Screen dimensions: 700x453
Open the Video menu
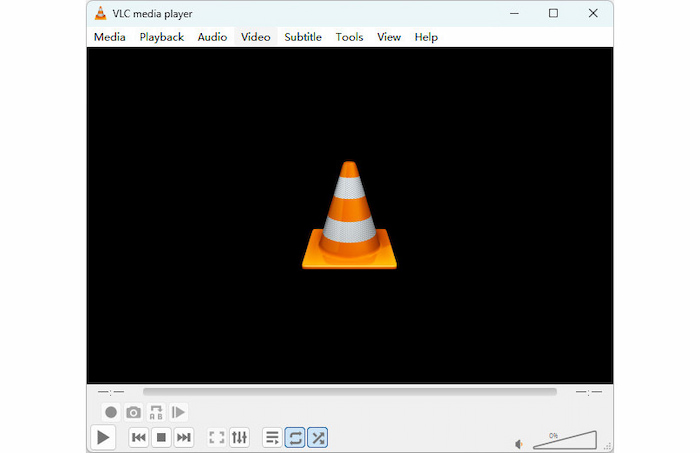[x=256, y=37]
